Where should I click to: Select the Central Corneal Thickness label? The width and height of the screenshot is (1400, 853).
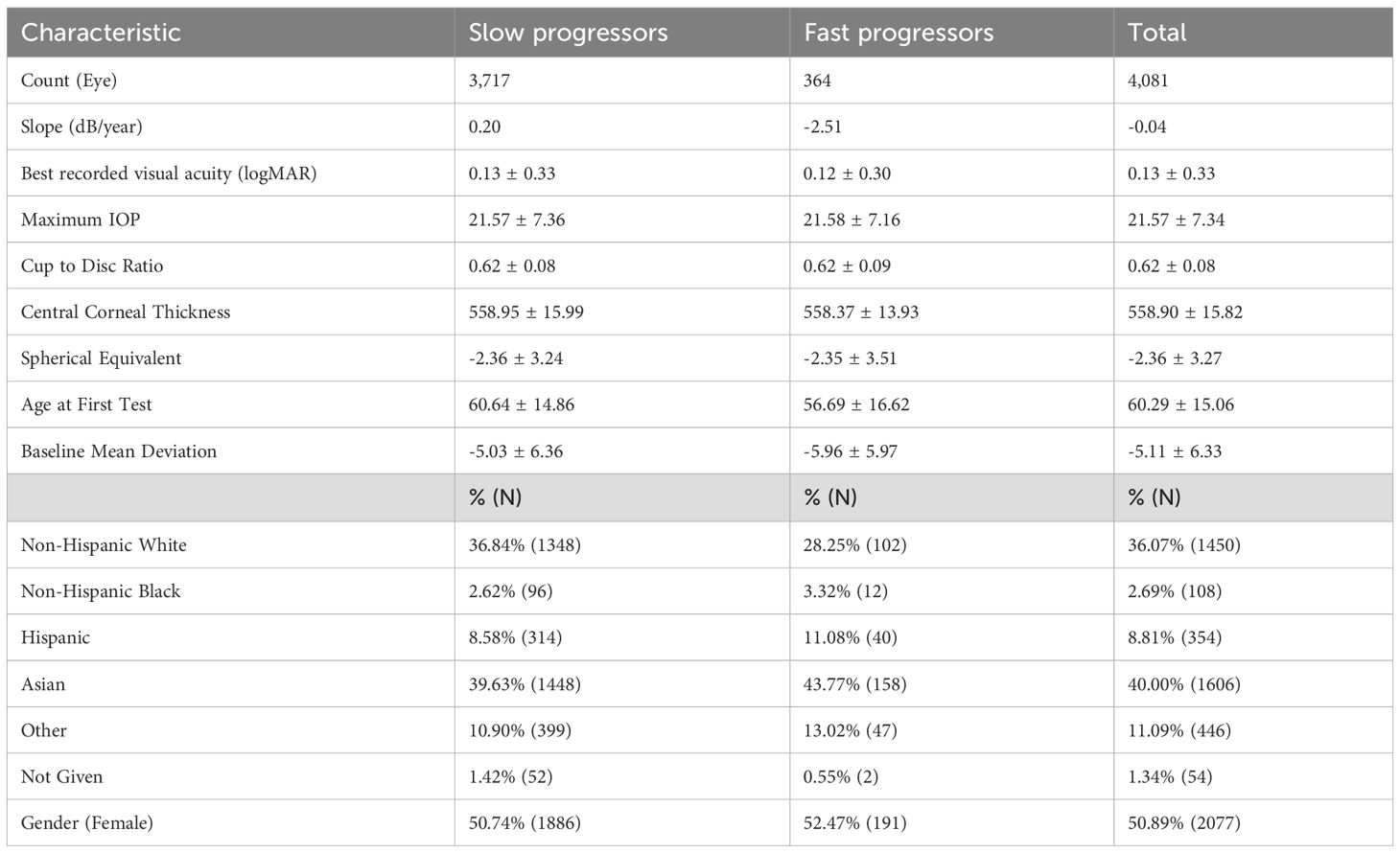pyautogui.click(x=126, y=311)
